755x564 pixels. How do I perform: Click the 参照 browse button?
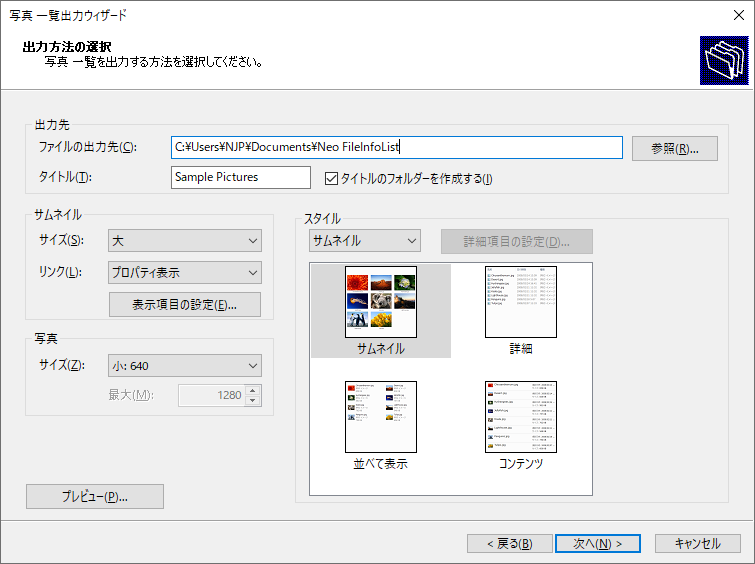click(675, 148)
